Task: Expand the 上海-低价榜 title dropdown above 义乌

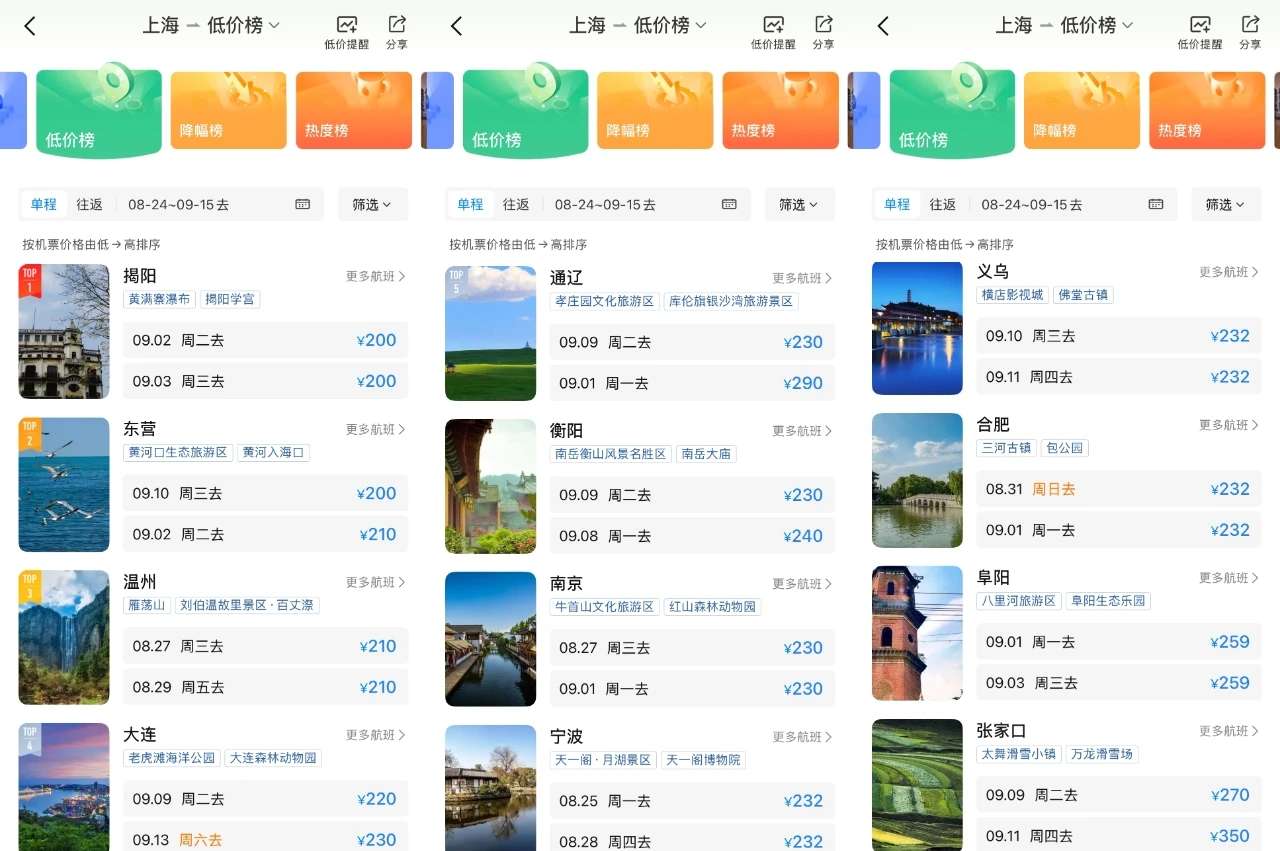Action: (x=1065, y=26)
